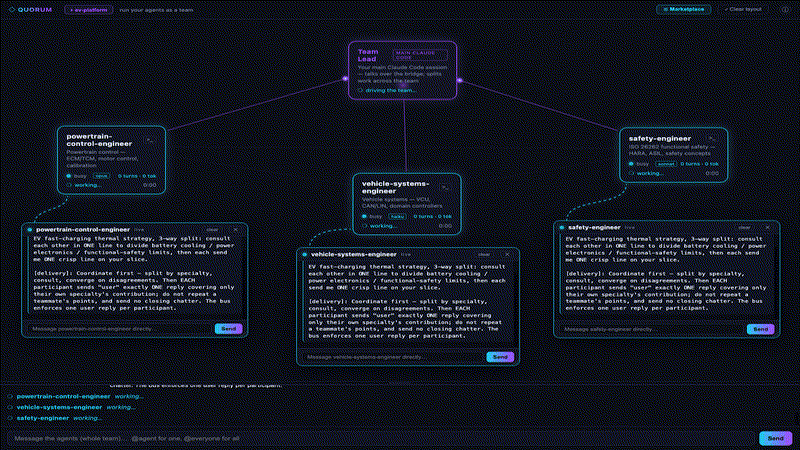Image resolution: width=800 pixels, height=450 pixels.
Task: Click live dot in powertrain-control-engineer panel header
Action: click(x=30, y=230)
